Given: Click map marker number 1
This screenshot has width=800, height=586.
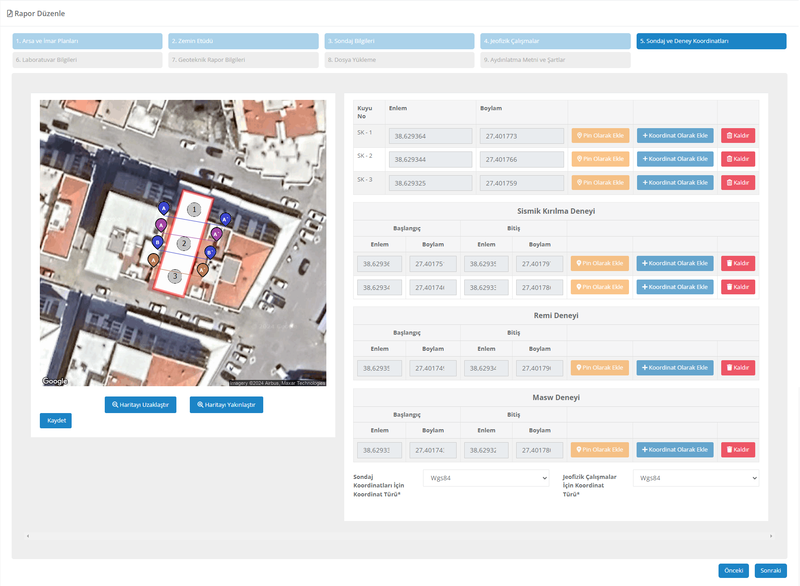Looking at the screenshot, I should pos(194,209).
